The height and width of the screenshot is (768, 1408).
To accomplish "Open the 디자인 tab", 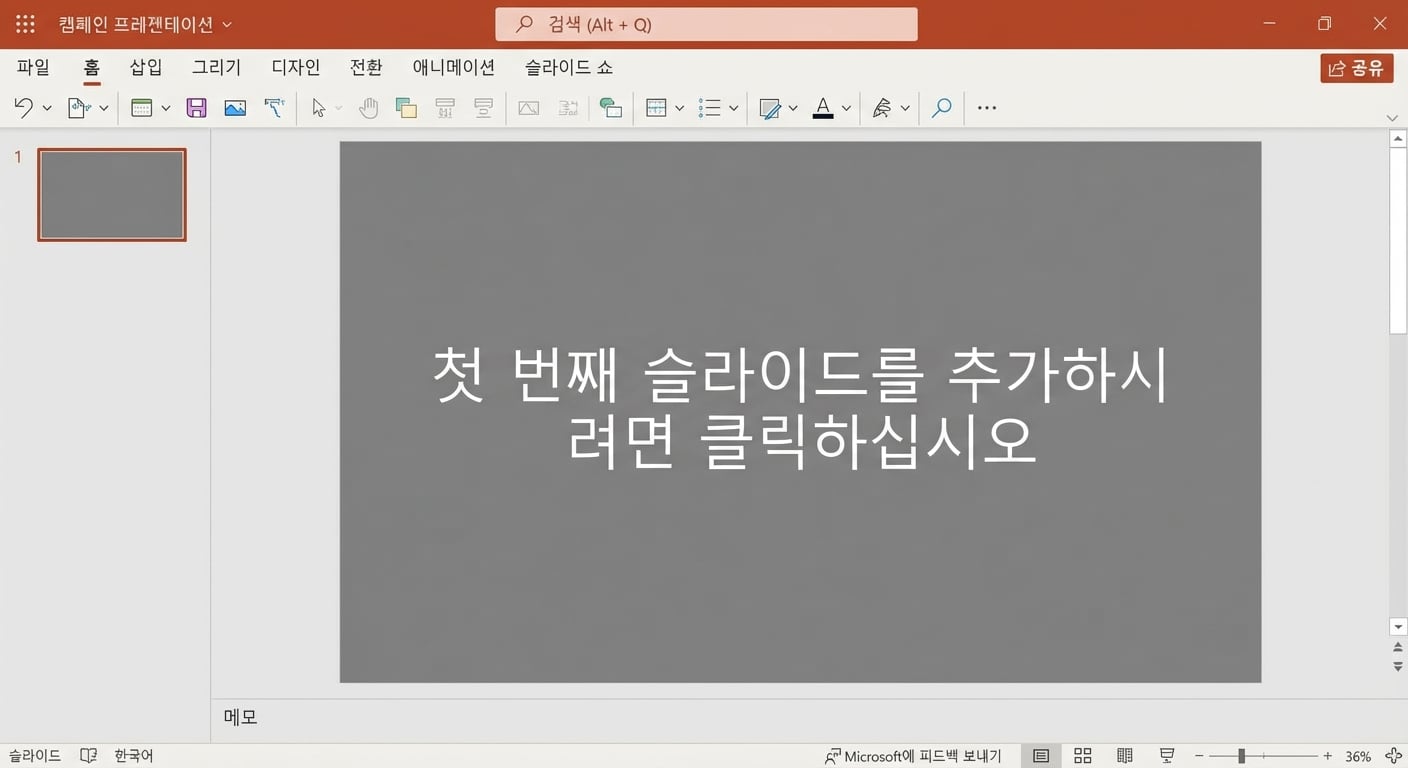I will 296,67.
